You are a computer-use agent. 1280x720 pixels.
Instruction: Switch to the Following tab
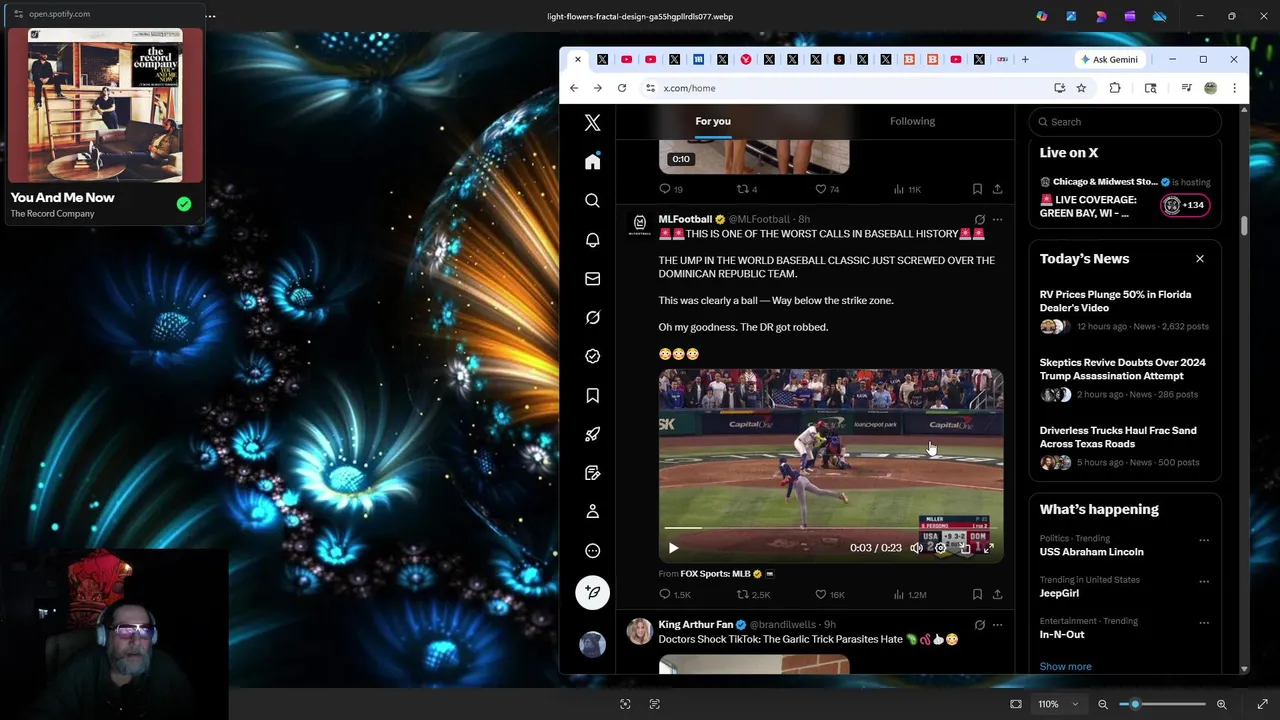[x=912, y=121]
